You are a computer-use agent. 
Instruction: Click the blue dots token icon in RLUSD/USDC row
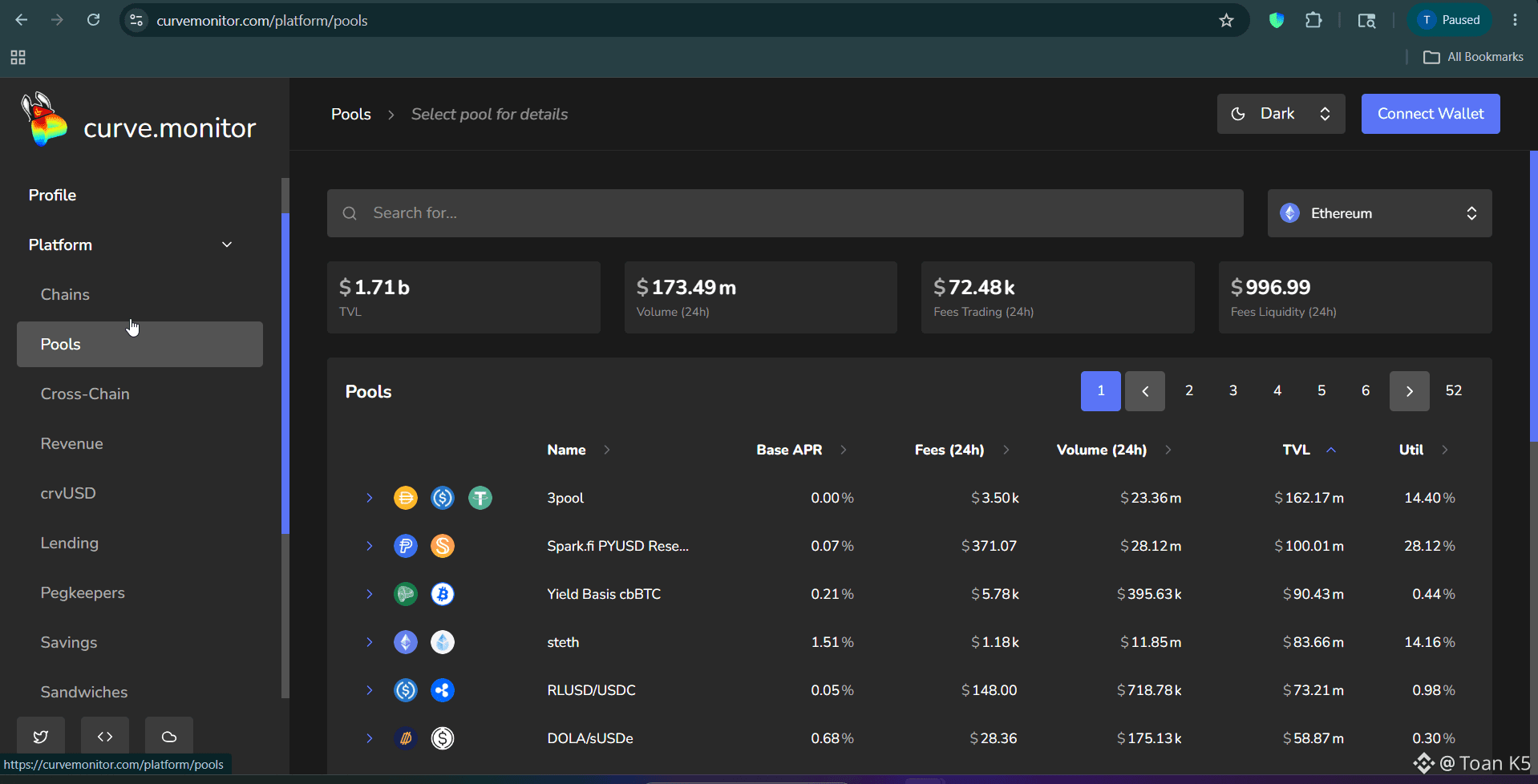[443, 690]
